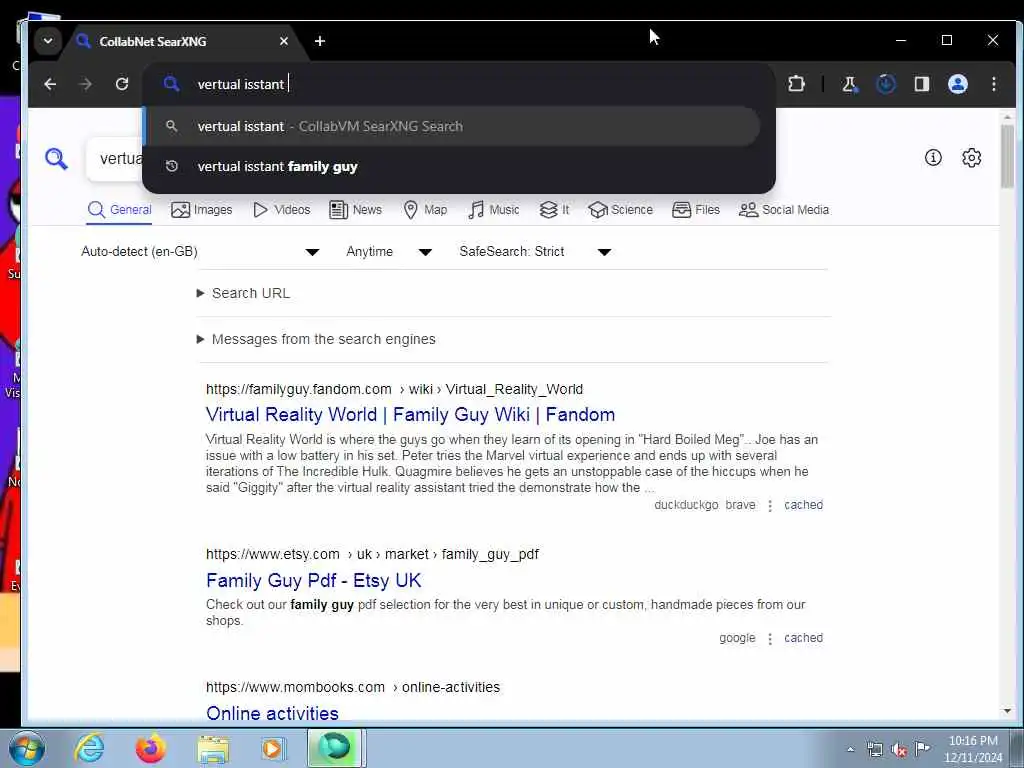Screen dimensions: 1024x768
Task: Show hidden tray icons arrow
Action: [x=850, y=750]
